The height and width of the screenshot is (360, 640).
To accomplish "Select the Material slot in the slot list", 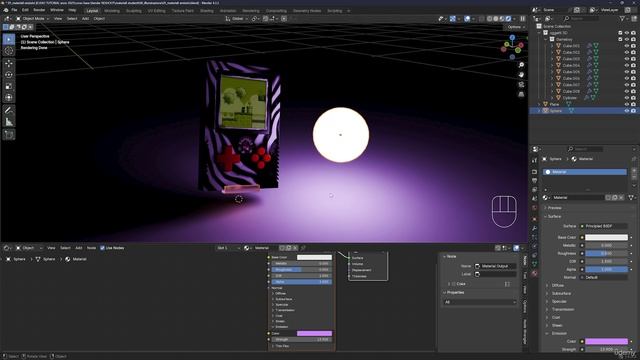I will point(584,172).
